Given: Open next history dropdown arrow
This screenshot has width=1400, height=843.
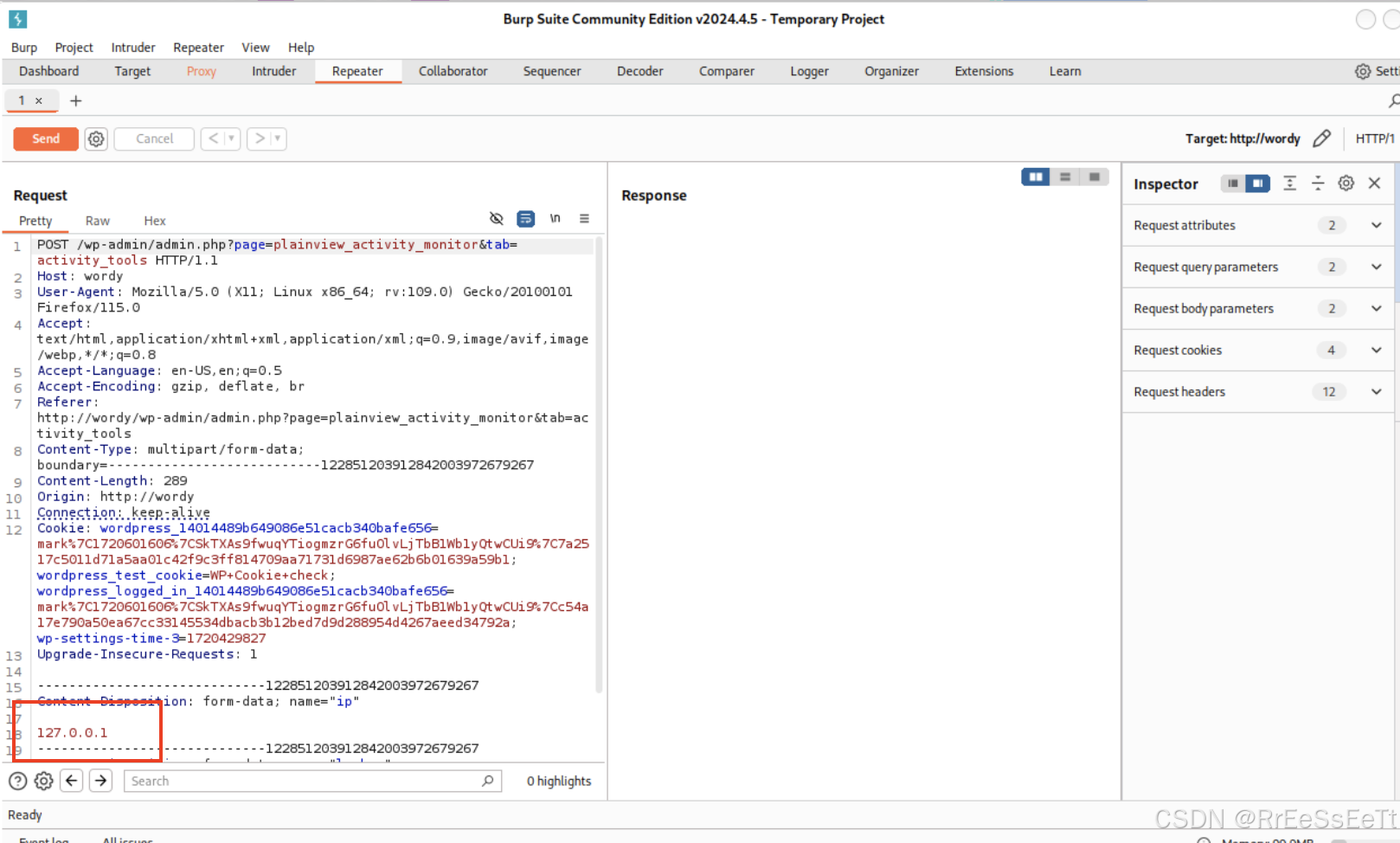Looking at the screenshot, I should (x=278, y=138).
